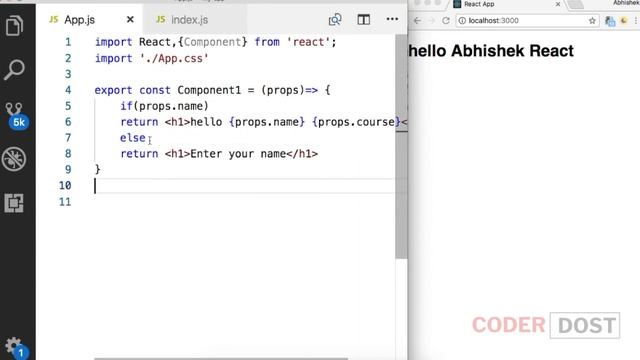Open the Explorer files icon in the activity bar
The height and width of the screenshot is (360, 640).
[14, 26]
